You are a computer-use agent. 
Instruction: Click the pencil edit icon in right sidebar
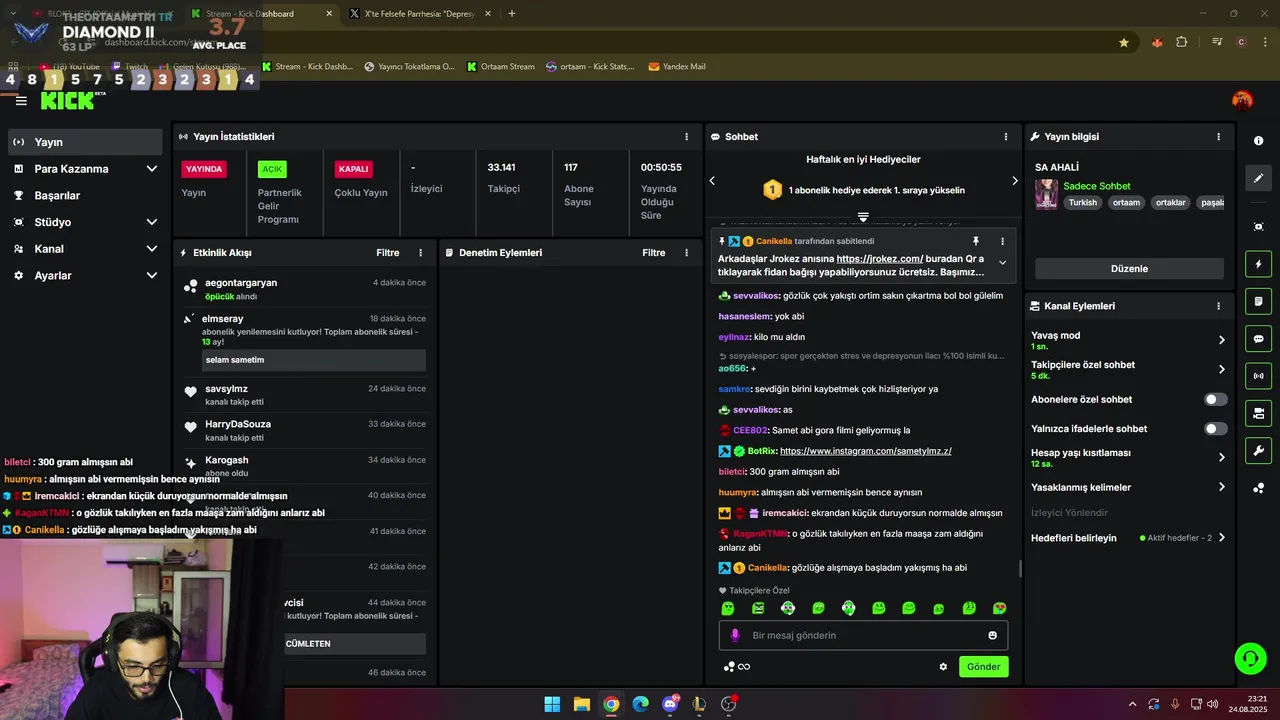pos(1258,178)
